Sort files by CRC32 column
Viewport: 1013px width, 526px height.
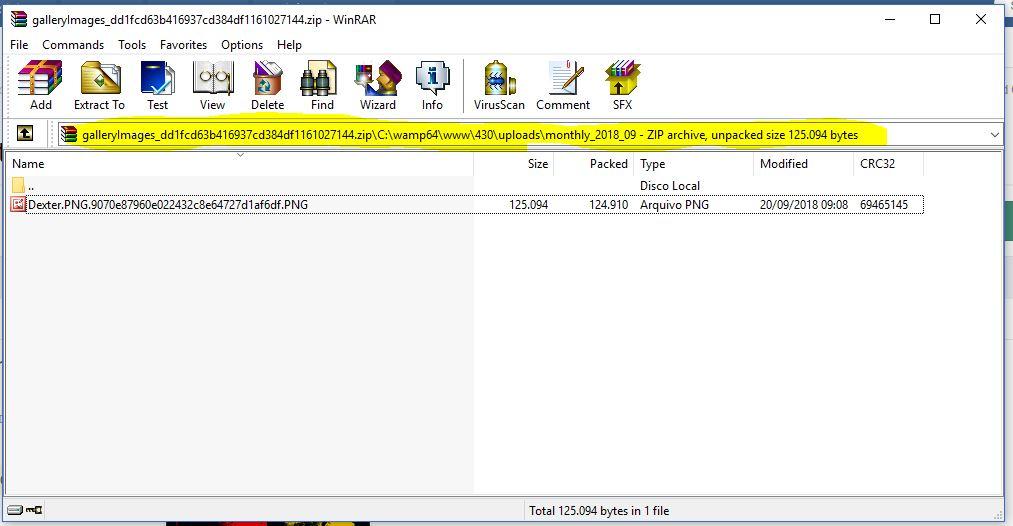coord(888,163)
